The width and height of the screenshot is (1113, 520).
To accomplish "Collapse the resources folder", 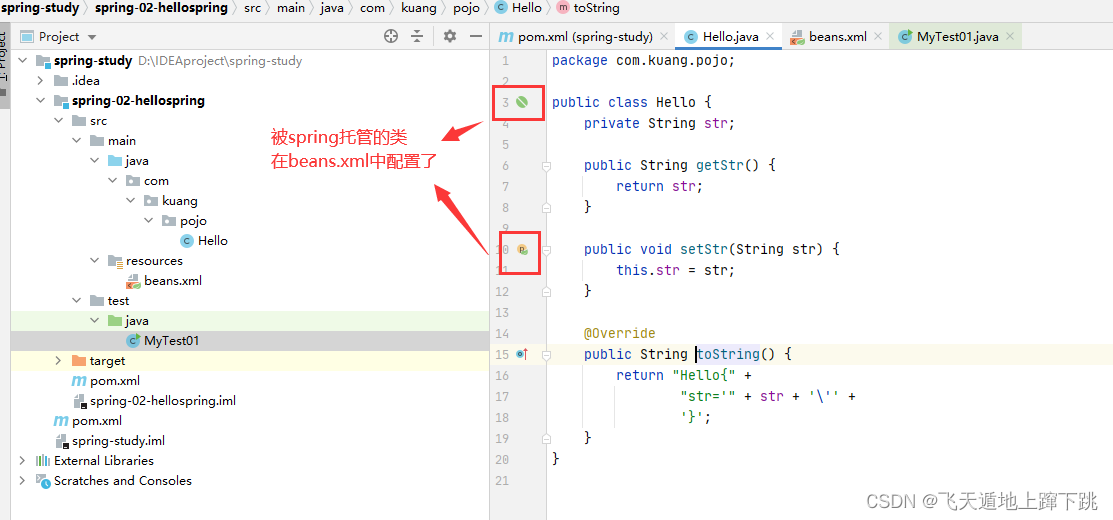I will click(x=95, y=260).
